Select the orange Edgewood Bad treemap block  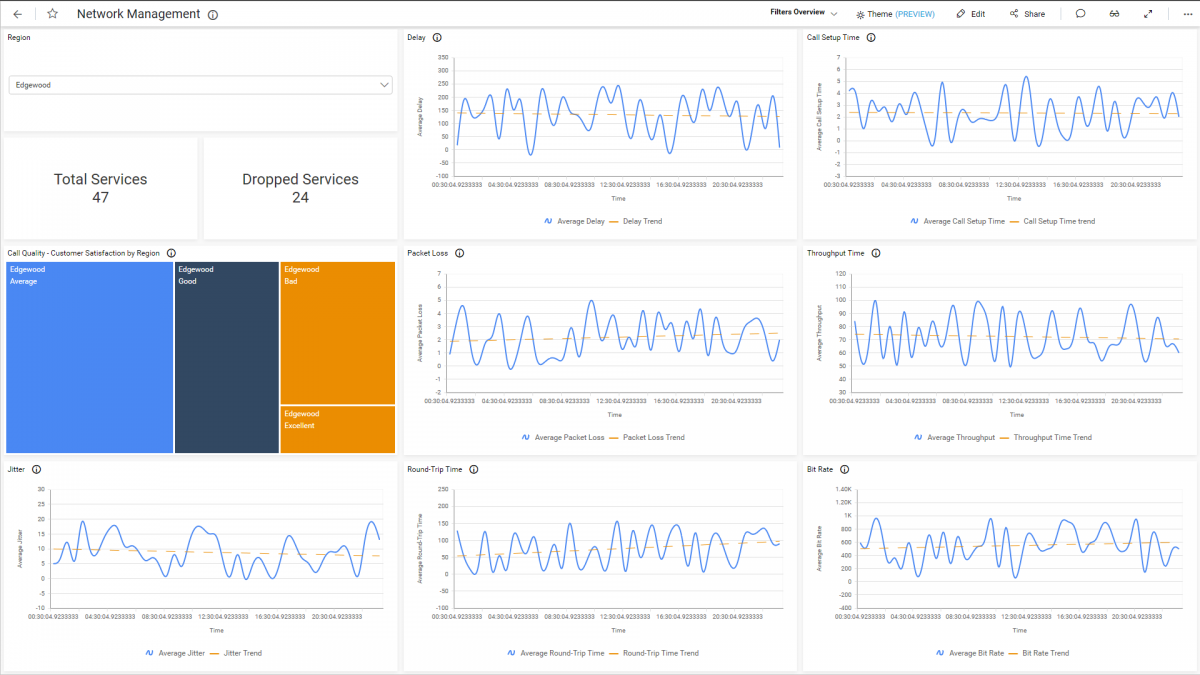click(337, 330)
